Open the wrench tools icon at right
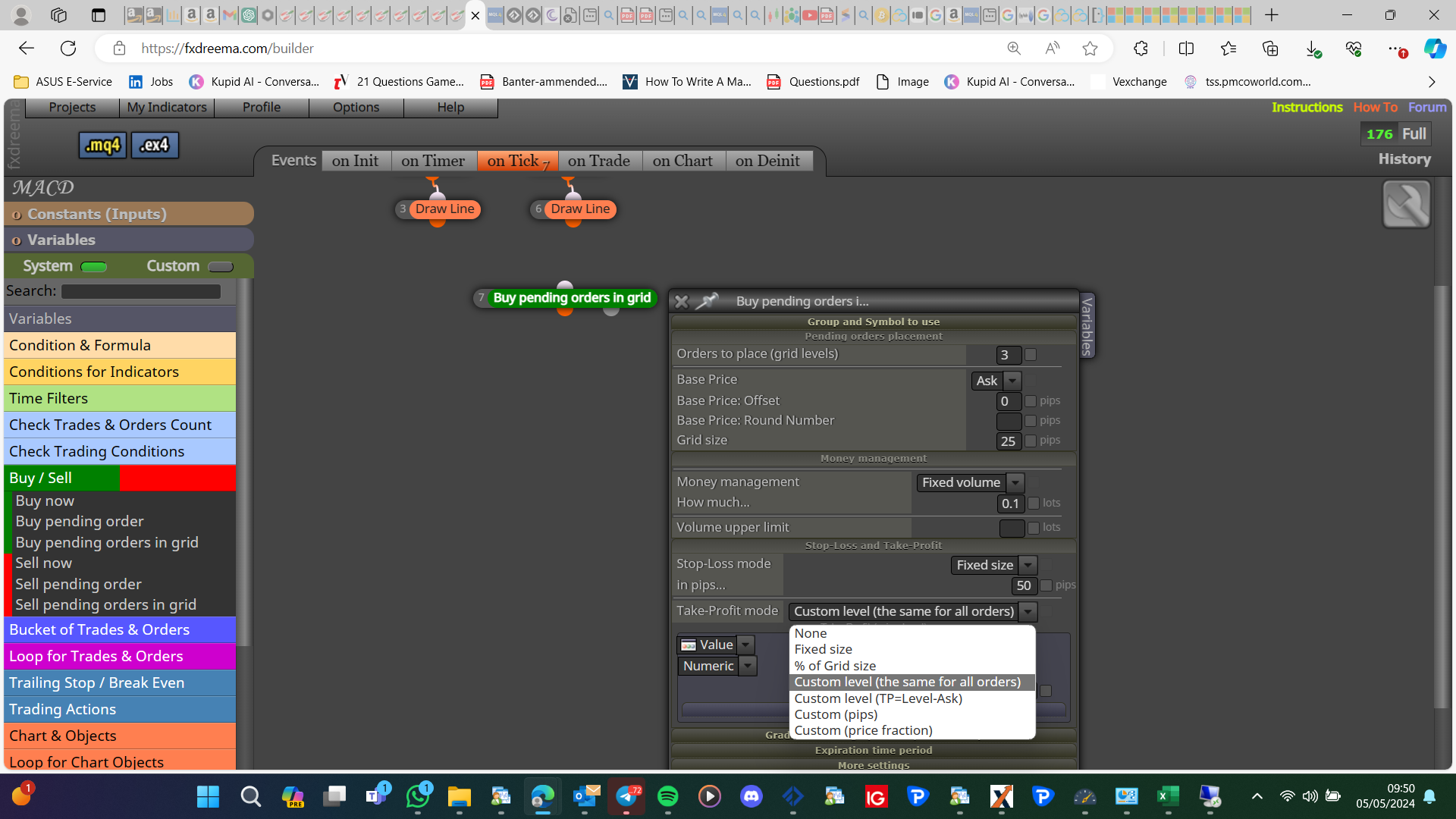1456x819 pixels. [x=1407, y=204]
